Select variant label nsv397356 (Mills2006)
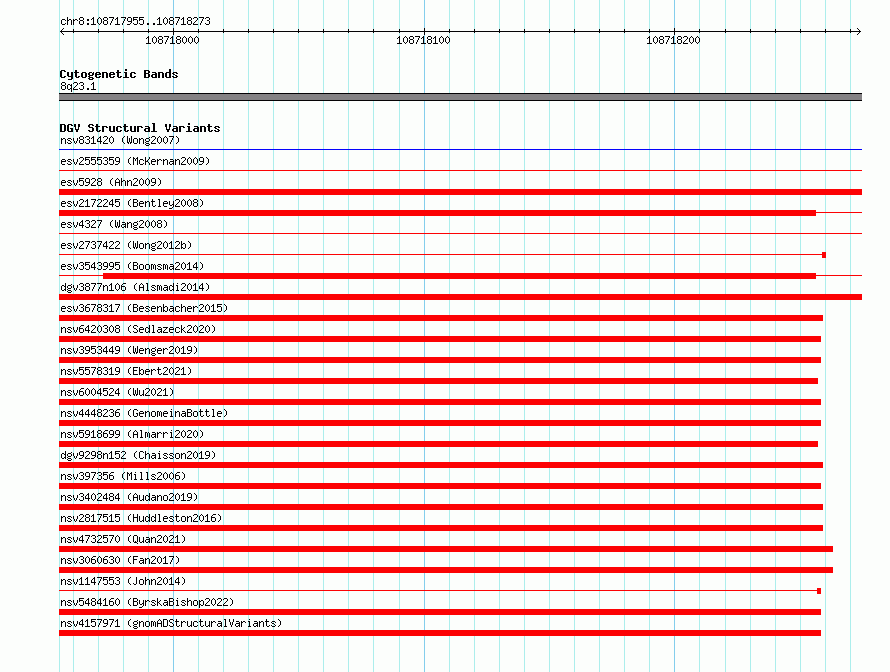 [x=123, y=476]
